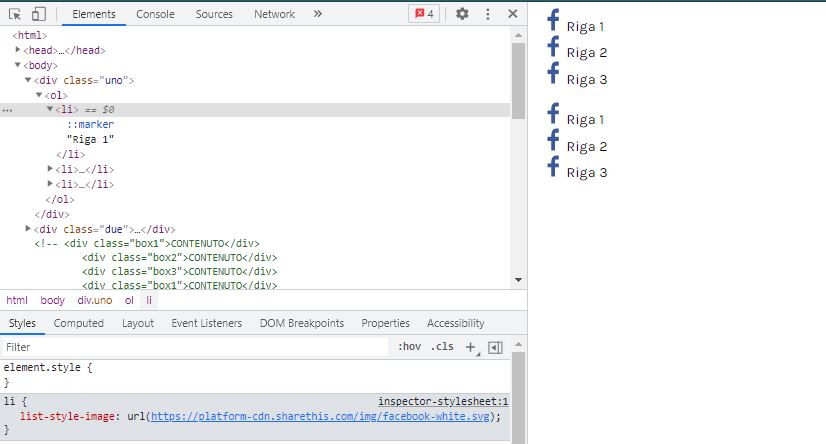Switch to the Console tab
The height and width of the screenshot is (444, 826).
(x=155, y=14)
